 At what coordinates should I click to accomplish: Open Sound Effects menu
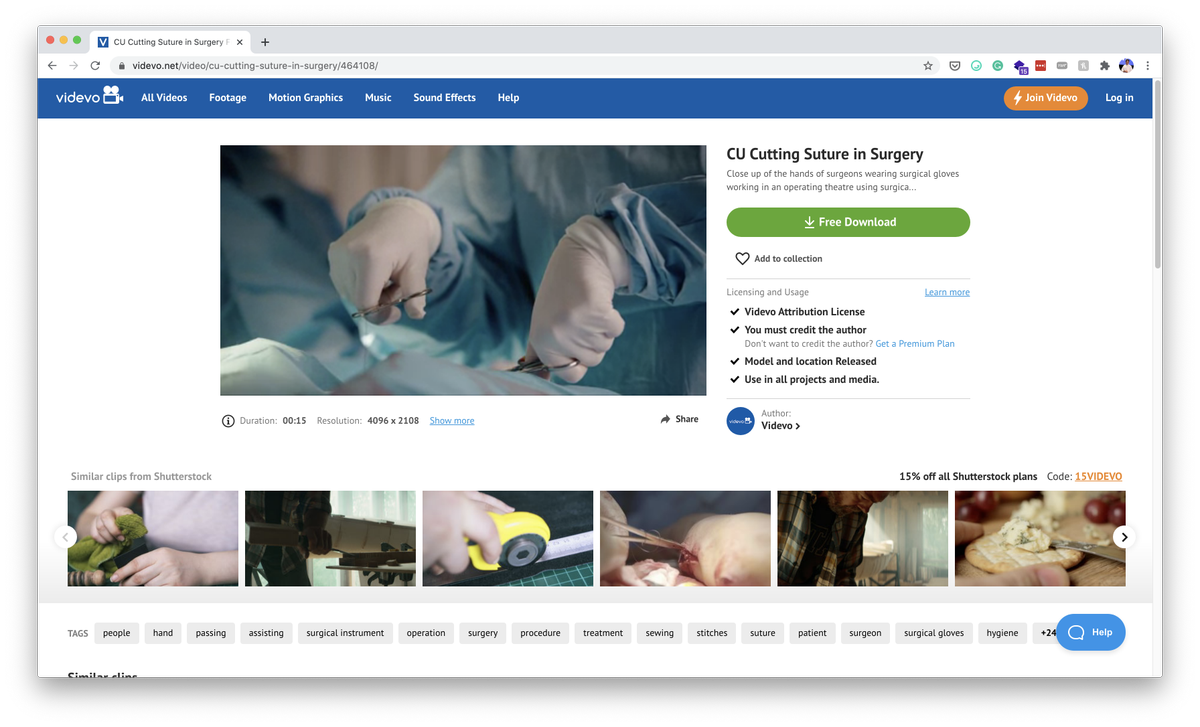pos(445,98)
